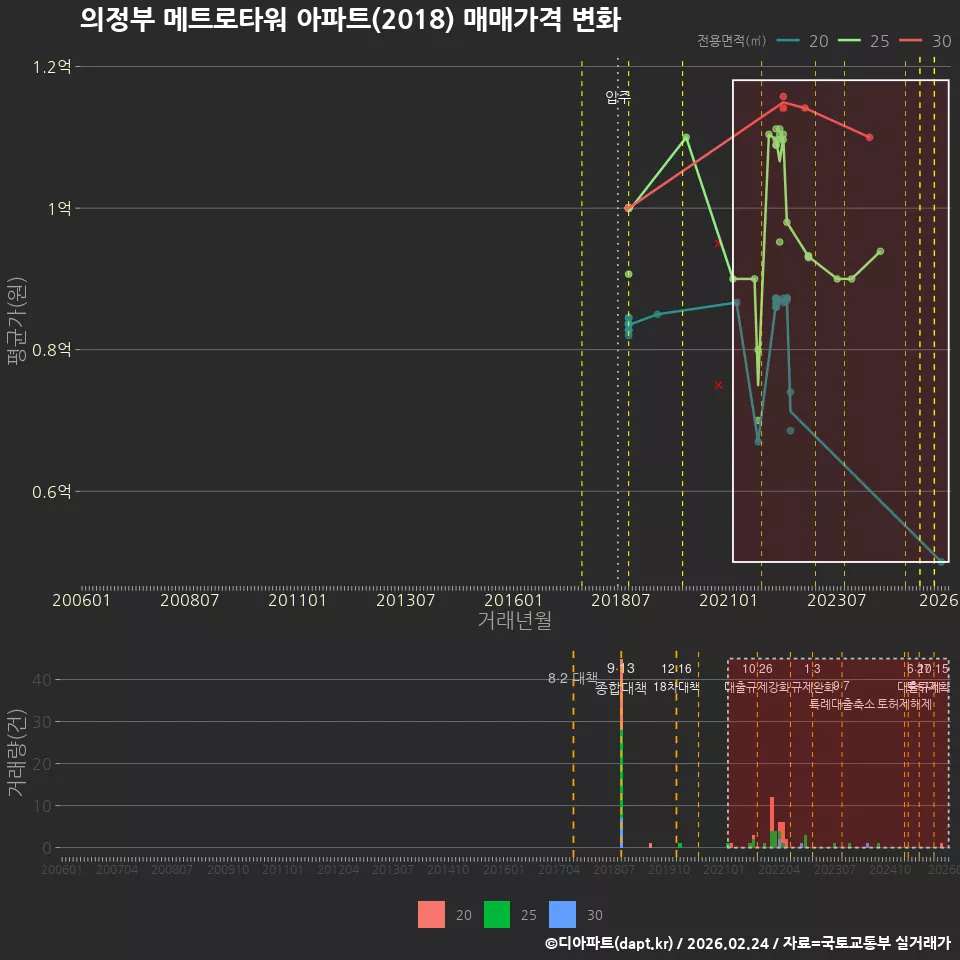The image size is (960, 960).
Task: Click the '거래량(건)' volume axis title
Action: tap(16, 752)
